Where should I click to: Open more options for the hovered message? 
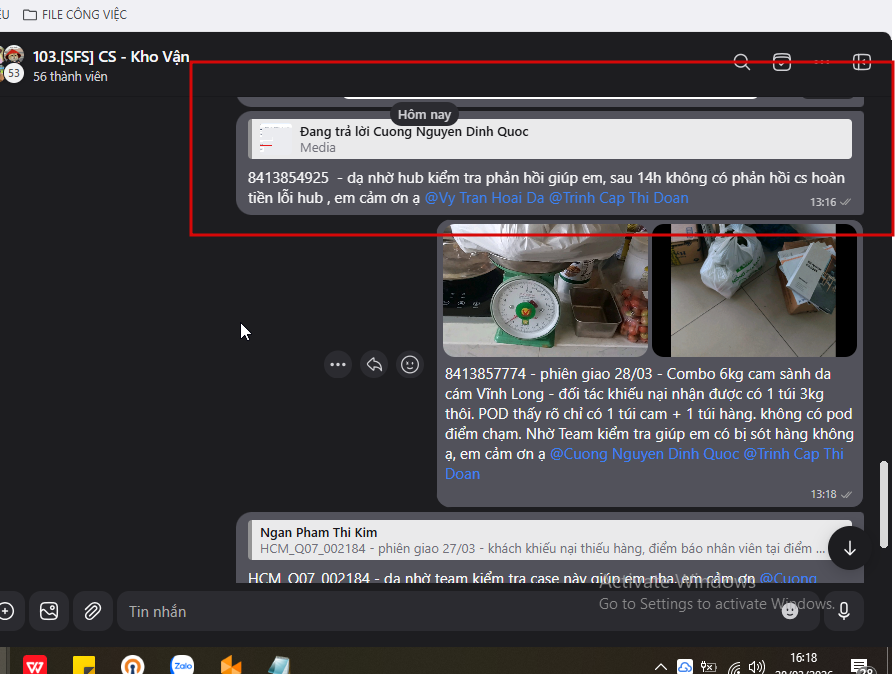[x=338, y=365]
